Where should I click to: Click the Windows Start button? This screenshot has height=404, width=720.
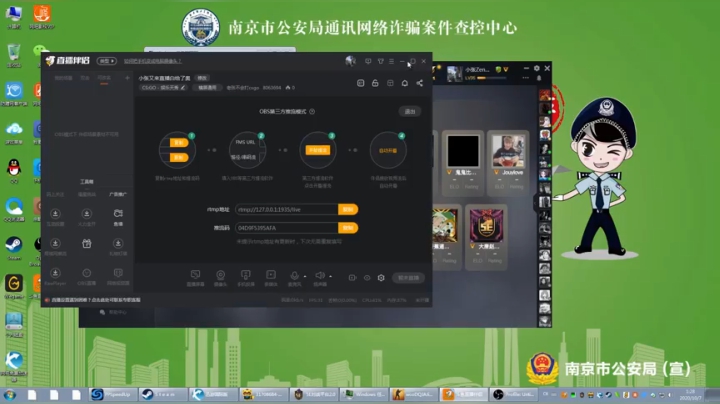[x=10, y=395]
